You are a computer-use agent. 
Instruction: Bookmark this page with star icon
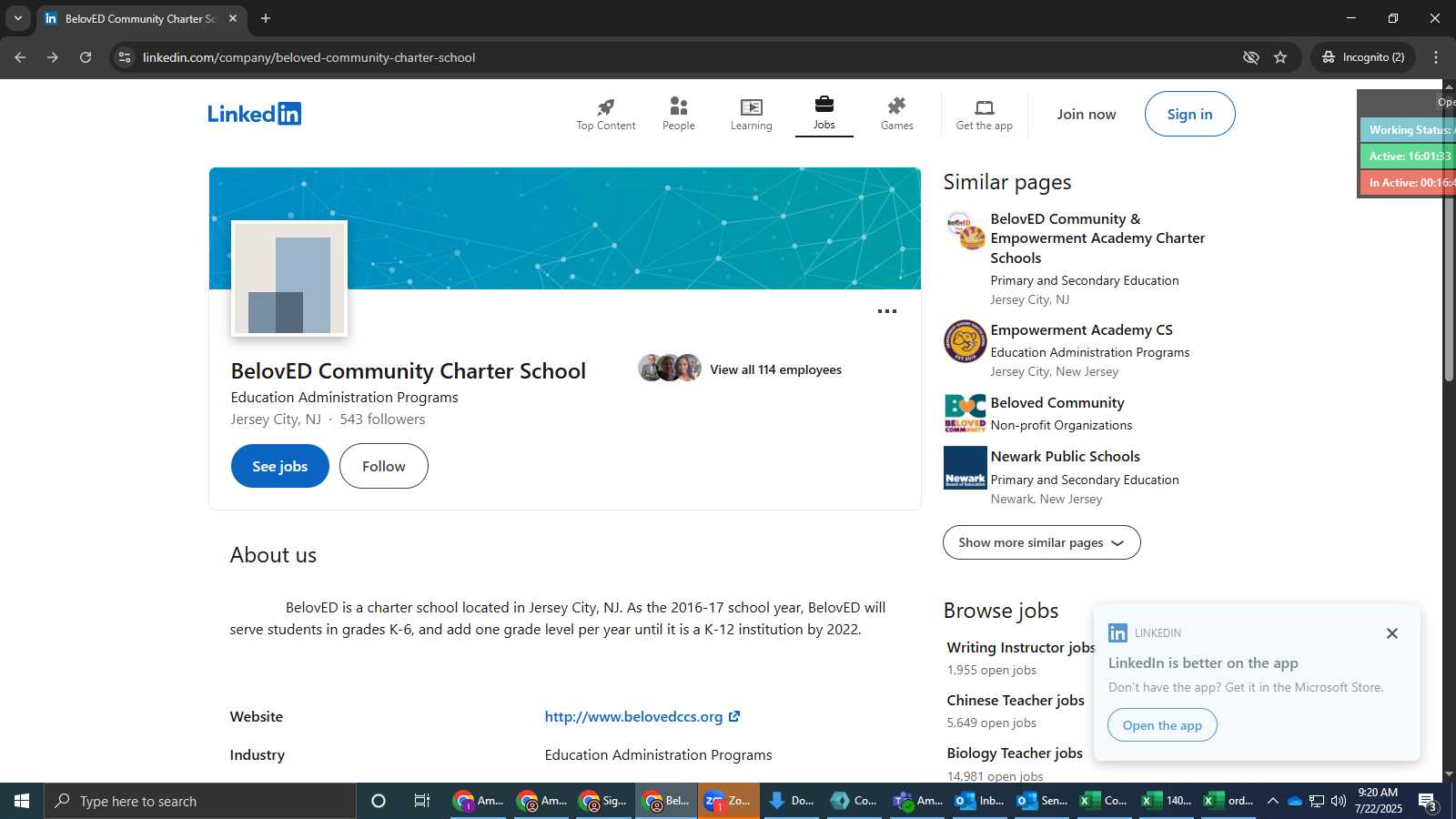[1280, 57]
